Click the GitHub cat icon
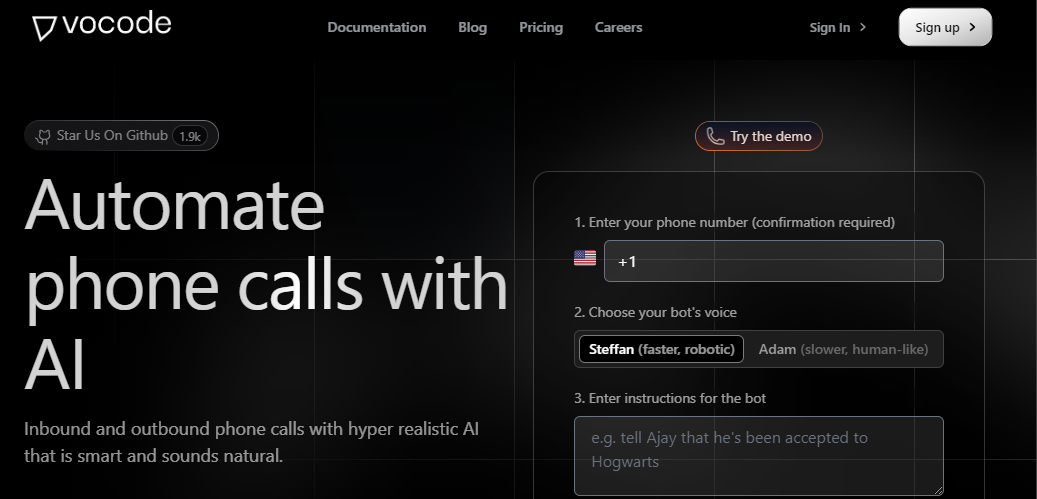 click(43, 136)
